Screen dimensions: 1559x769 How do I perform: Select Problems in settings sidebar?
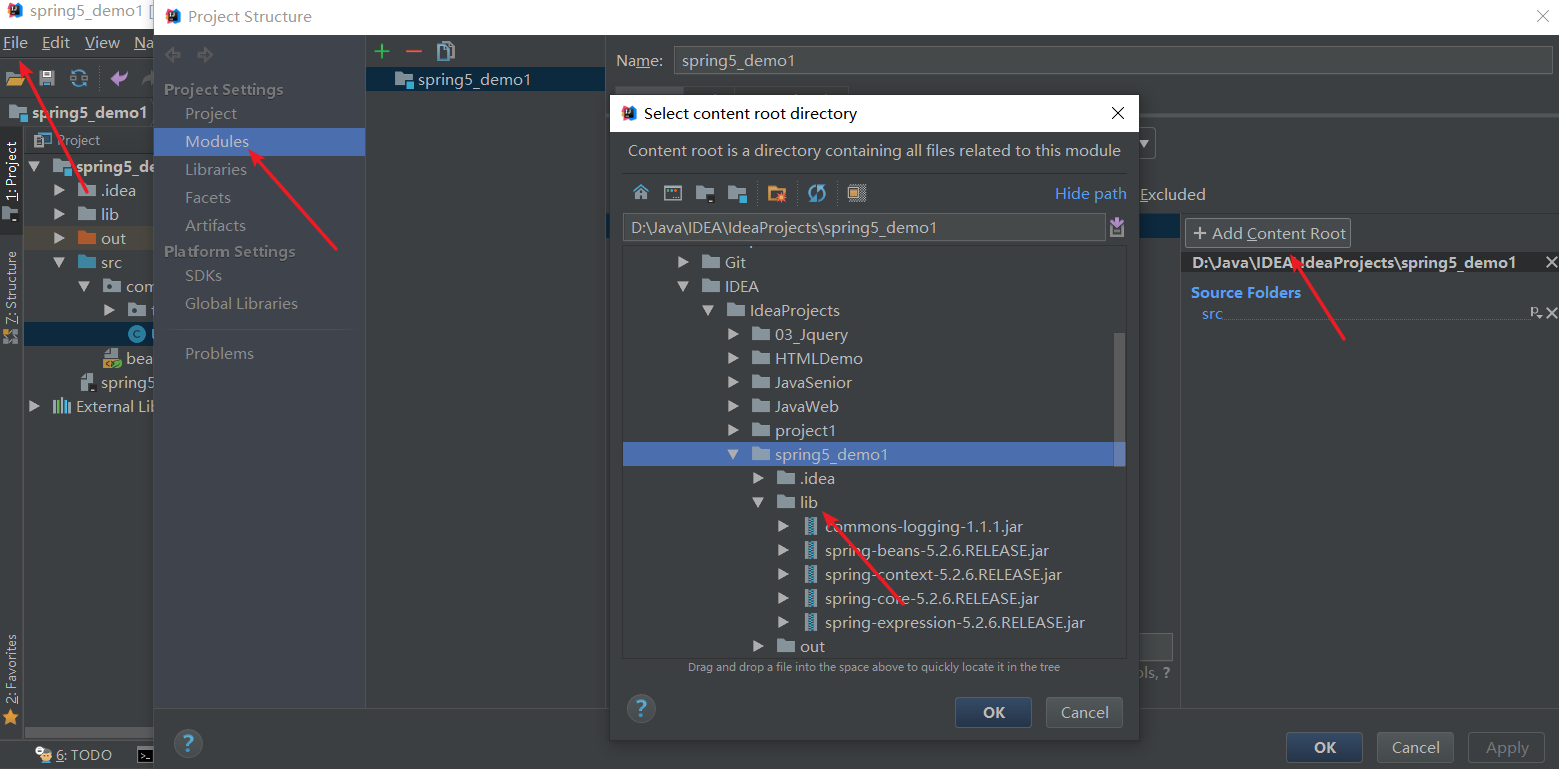[219, 353]
